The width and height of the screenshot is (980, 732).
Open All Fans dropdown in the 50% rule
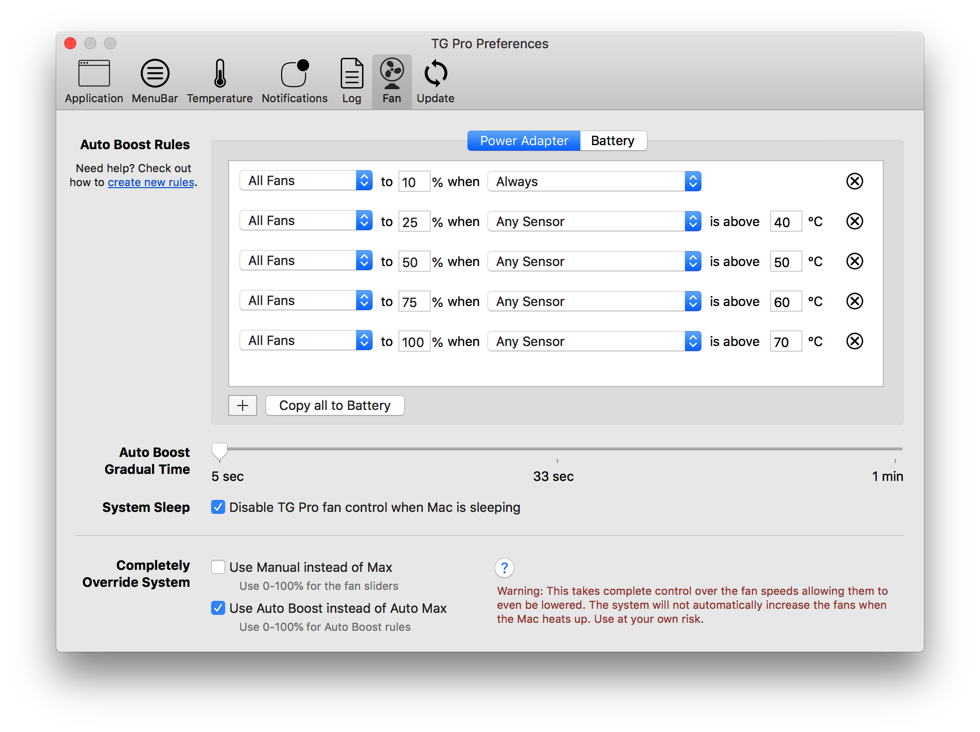(x=306, y=261)
